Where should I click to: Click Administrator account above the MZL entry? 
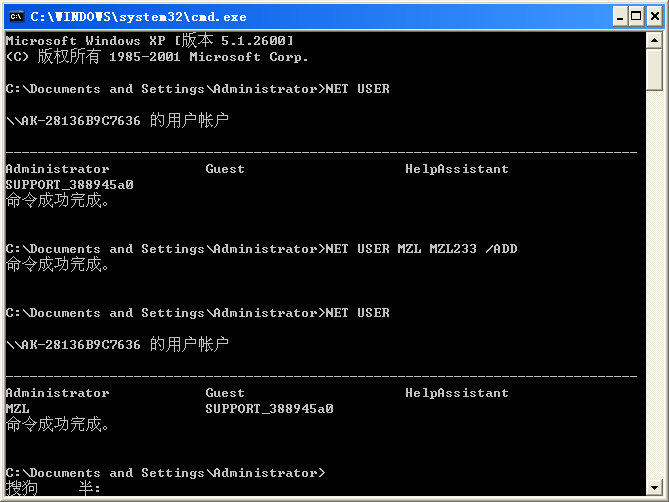pyautogui.click(x=57, y=393)
